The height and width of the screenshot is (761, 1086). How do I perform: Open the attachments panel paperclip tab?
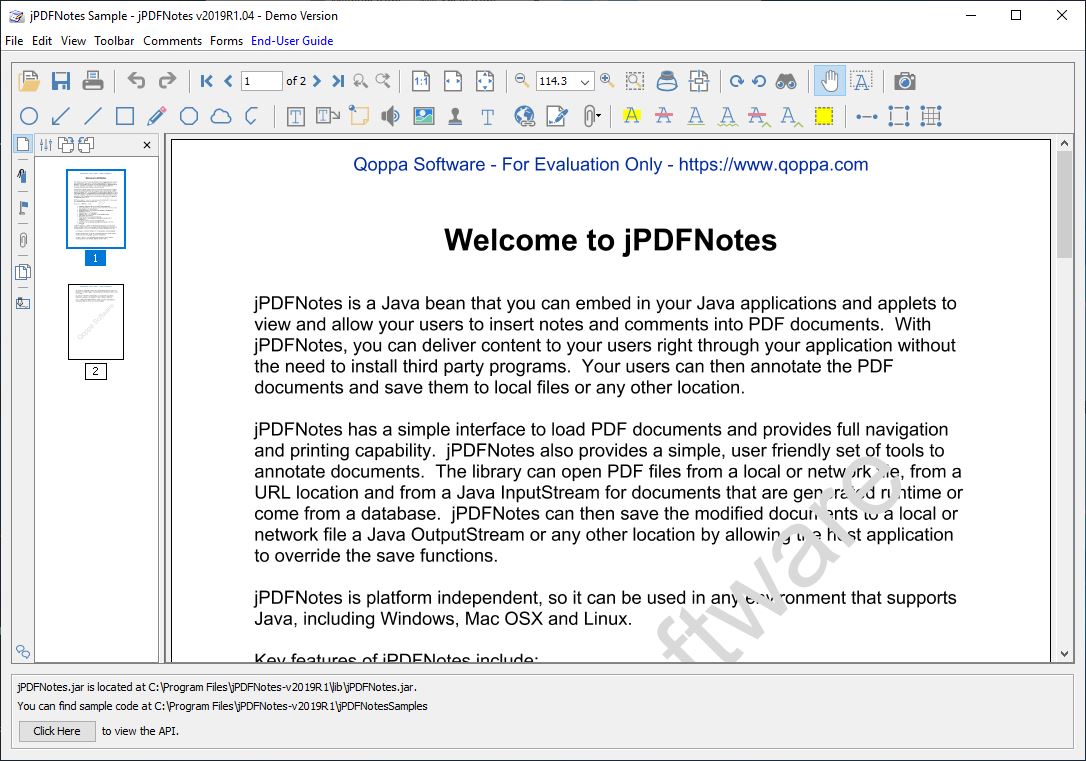(23, 240)
